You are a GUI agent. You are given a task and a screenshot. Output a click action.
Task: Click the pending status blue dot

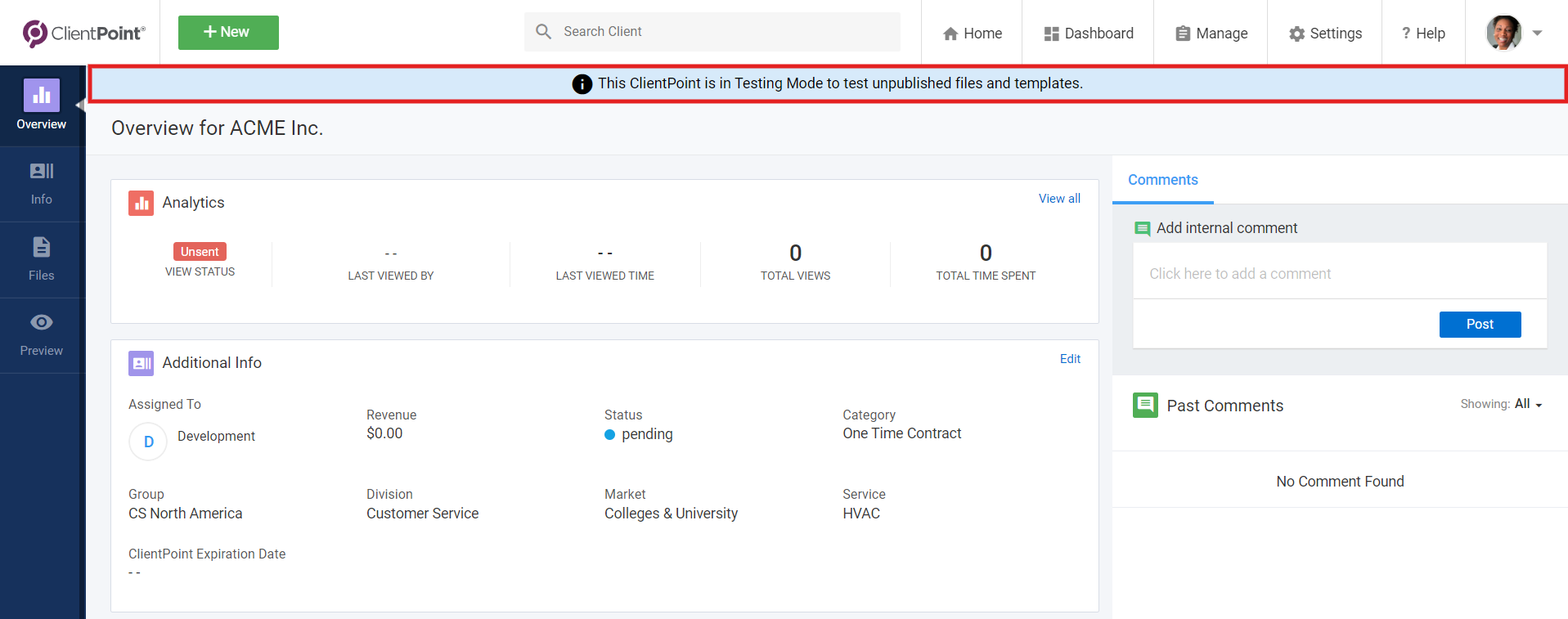(x=609, y=435)
